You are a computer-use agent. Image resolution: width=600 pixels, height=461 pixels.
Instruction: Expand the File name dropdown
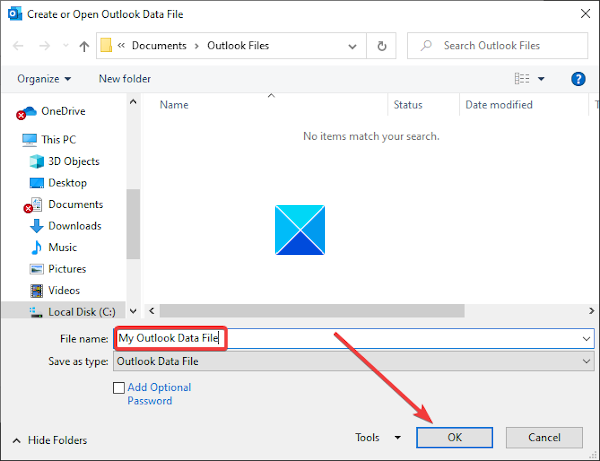[586, 339]
